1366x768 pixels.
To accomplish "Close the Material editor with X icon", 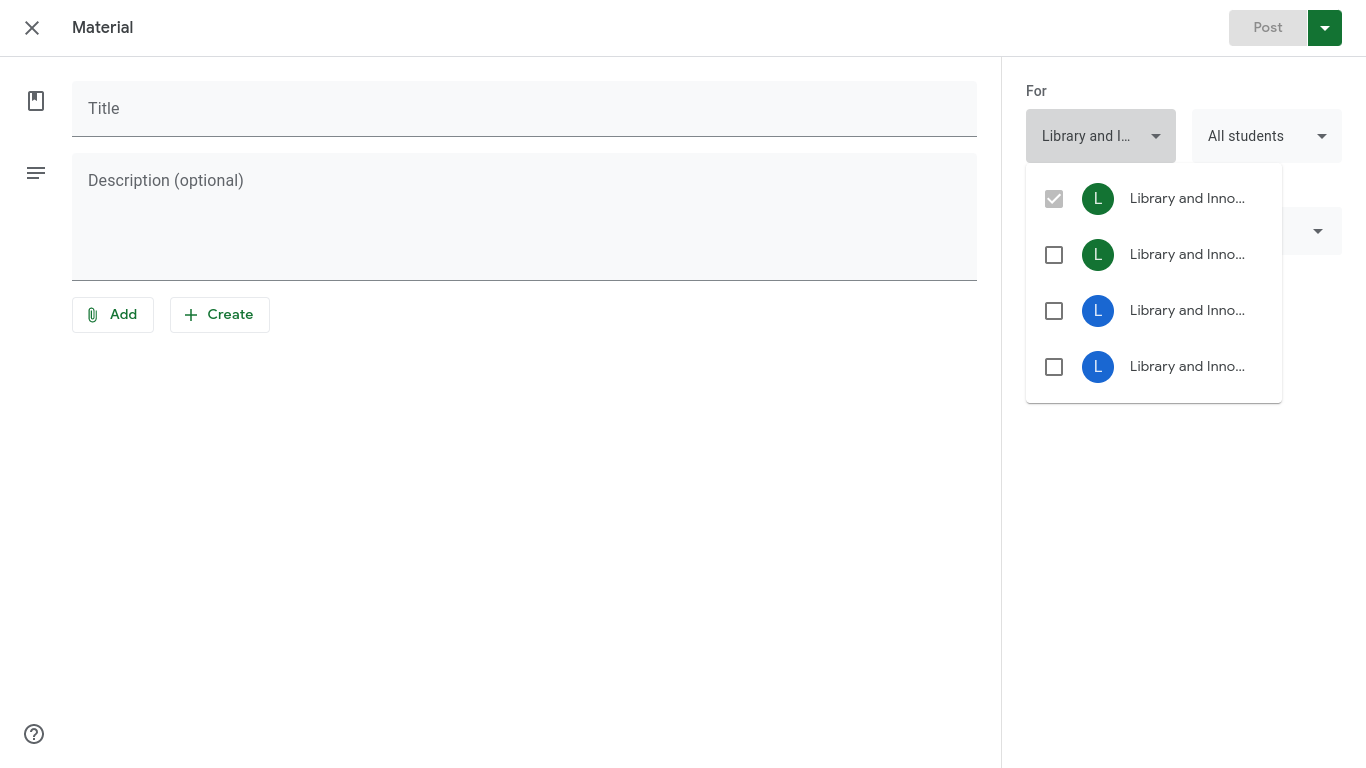I will (32, 28).
